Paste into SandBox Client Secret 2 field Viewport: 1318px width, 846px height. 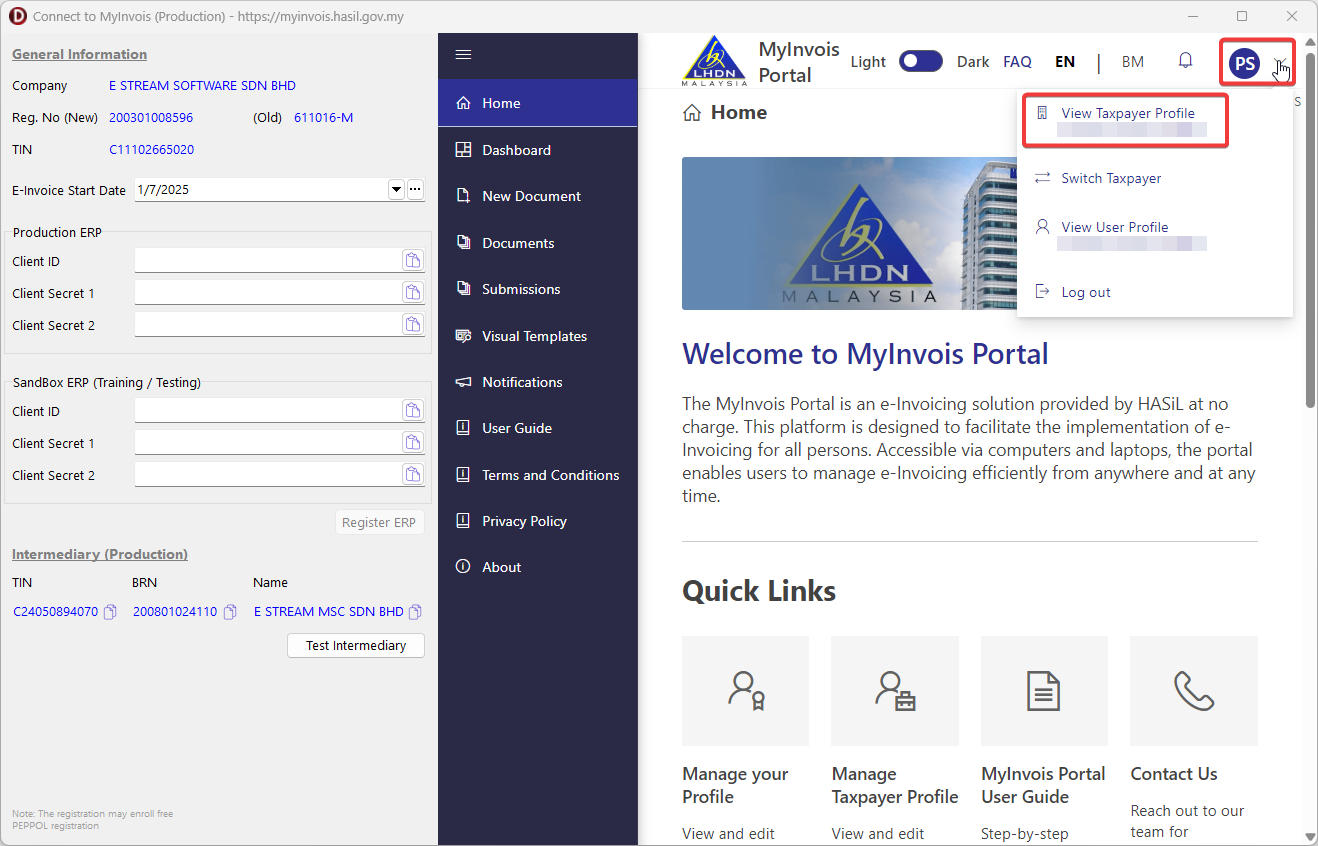click(x=412, y=475)
